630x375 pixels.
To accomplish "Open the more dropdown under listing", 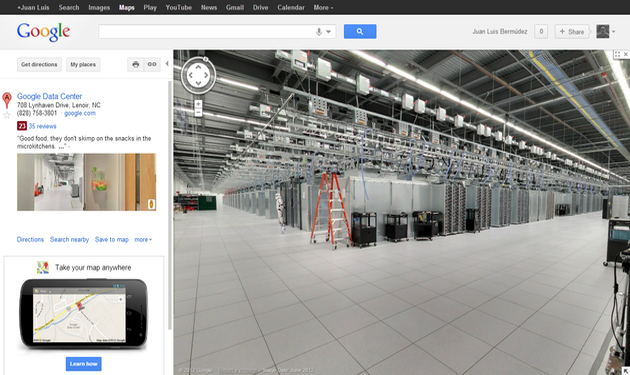I will 143,240.
